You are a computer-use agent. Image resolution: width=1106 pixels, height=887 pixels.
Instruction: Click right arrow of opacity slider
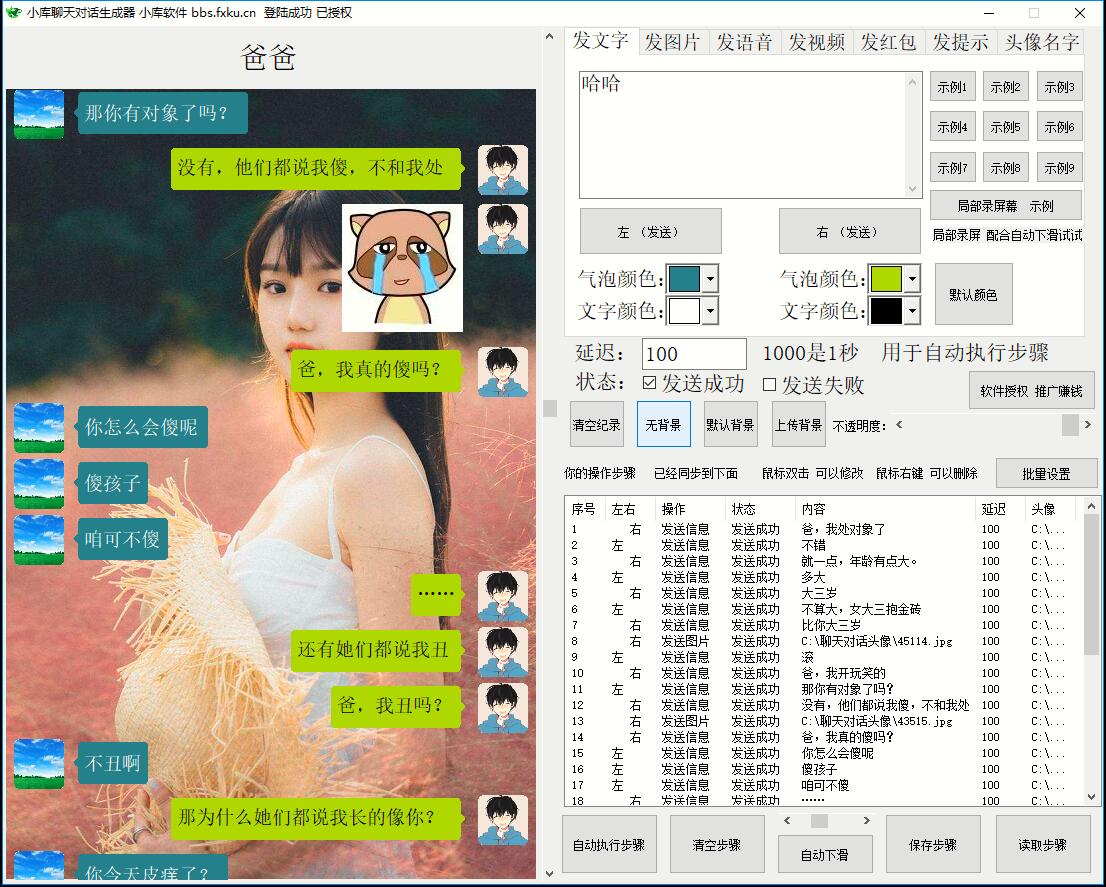[x=1087, y=425]
